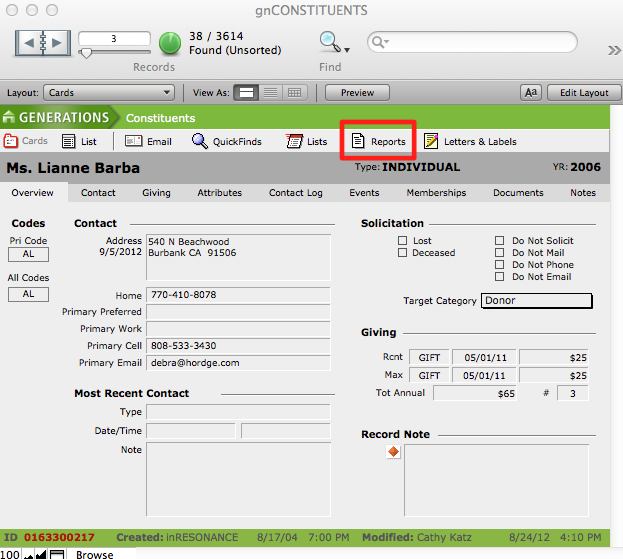Open the Layout Cards dropdown
The height and width of the screenshot is (559, 623).
[111, 93]
